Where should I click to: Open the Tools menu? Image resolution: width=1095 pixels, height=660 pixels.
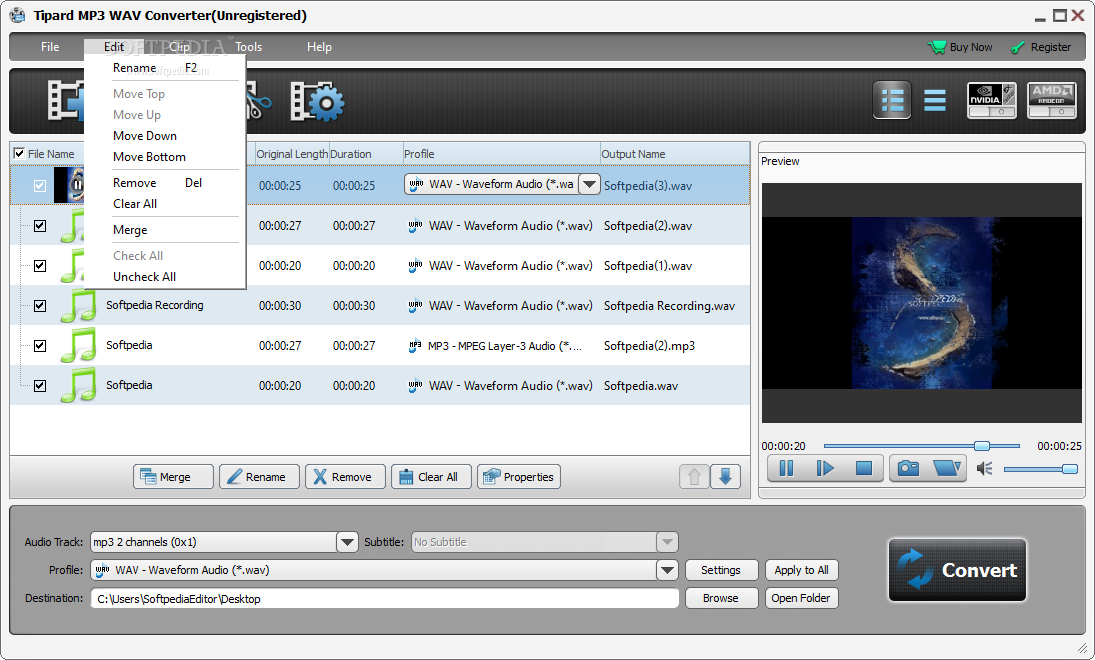tap(249, 47)
